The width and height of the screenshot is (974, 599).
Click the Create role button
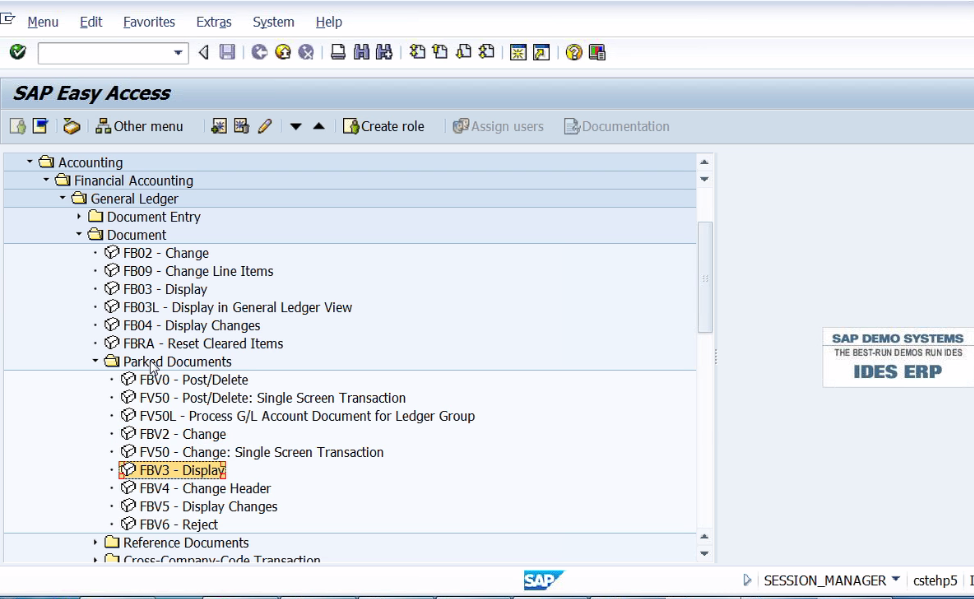point(384,126)
